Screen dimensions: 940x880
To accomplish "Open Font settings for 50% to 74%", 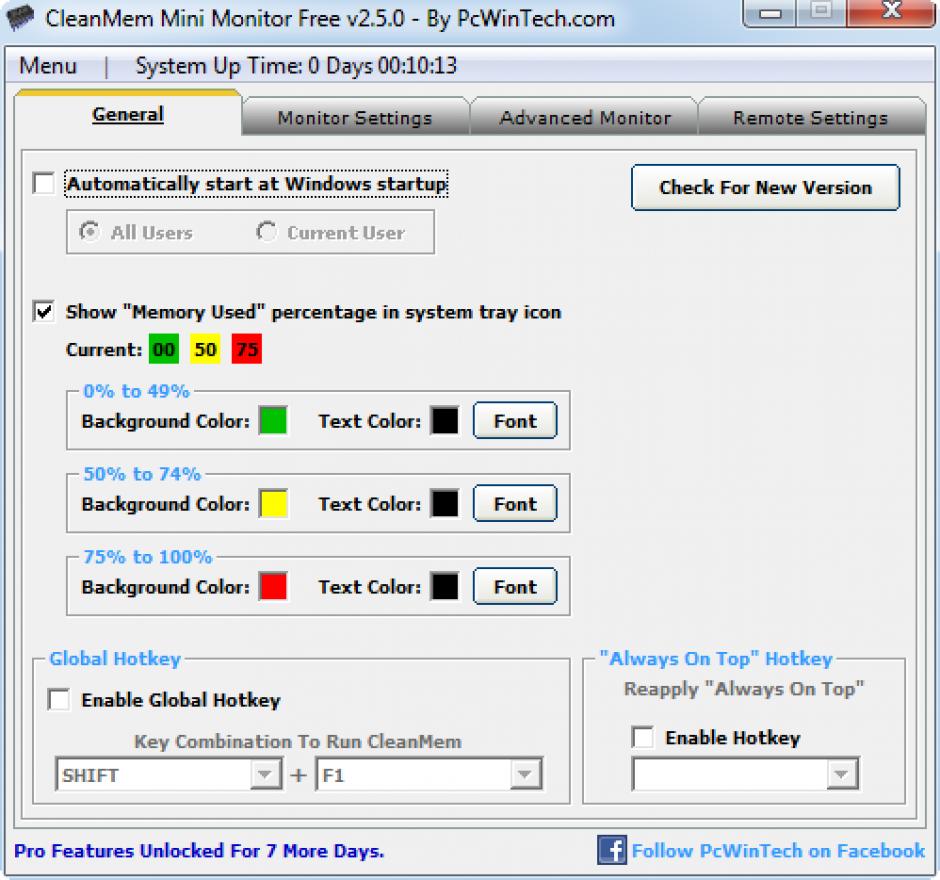I will pyautogui.click(x=515, y=503).
